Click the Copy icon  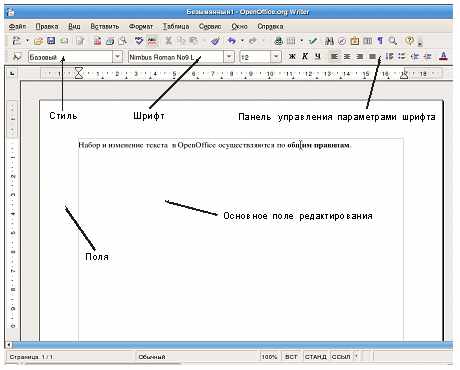point(181,41)
